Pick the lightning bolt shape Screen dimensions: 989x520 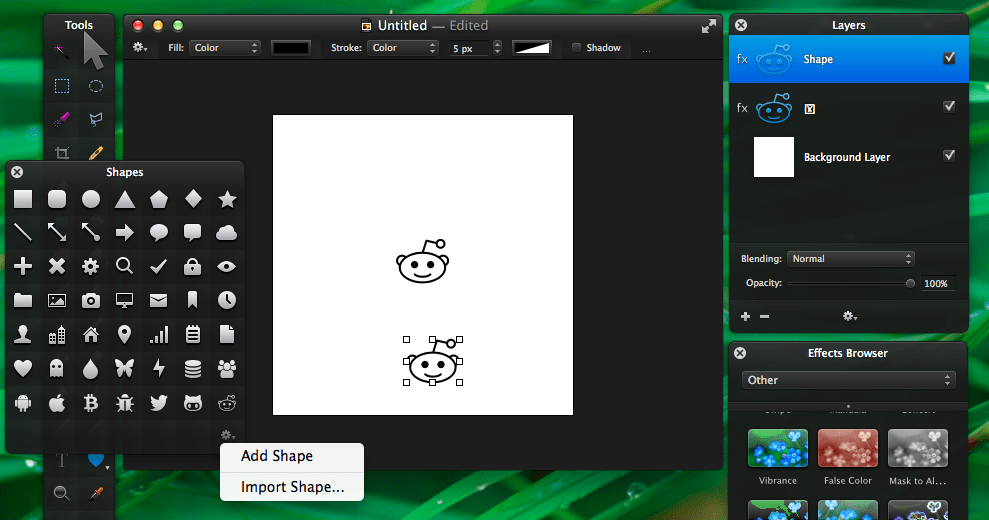click(x=158, y=368)
